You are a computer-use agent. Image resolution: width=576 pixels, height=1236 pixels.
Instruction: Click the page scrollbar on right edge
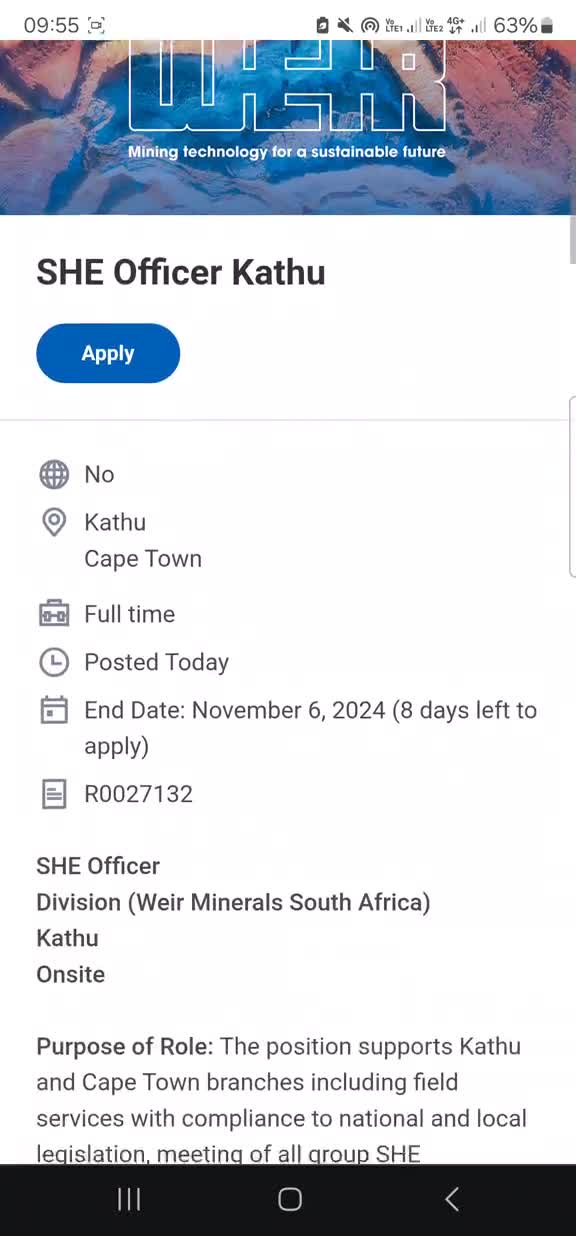coord(572,238)
